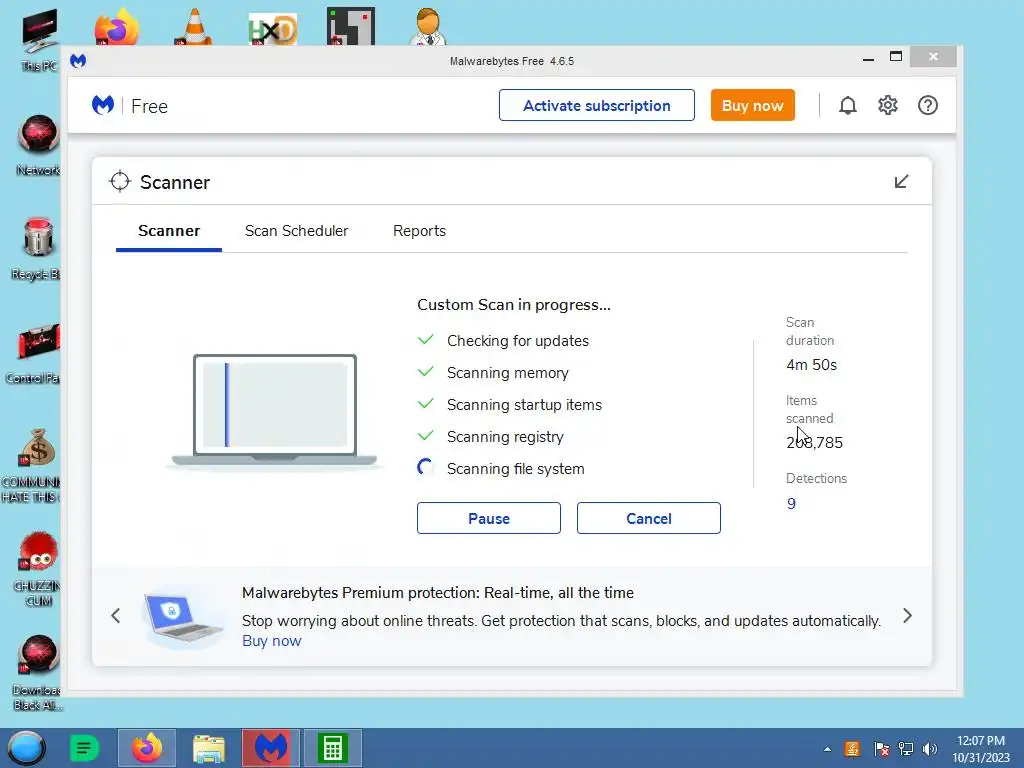Viewport: 1024px width, 768px height.
Task: Select the This PC desktop icon
Action: pyautogui.click(x=39, y=40)
